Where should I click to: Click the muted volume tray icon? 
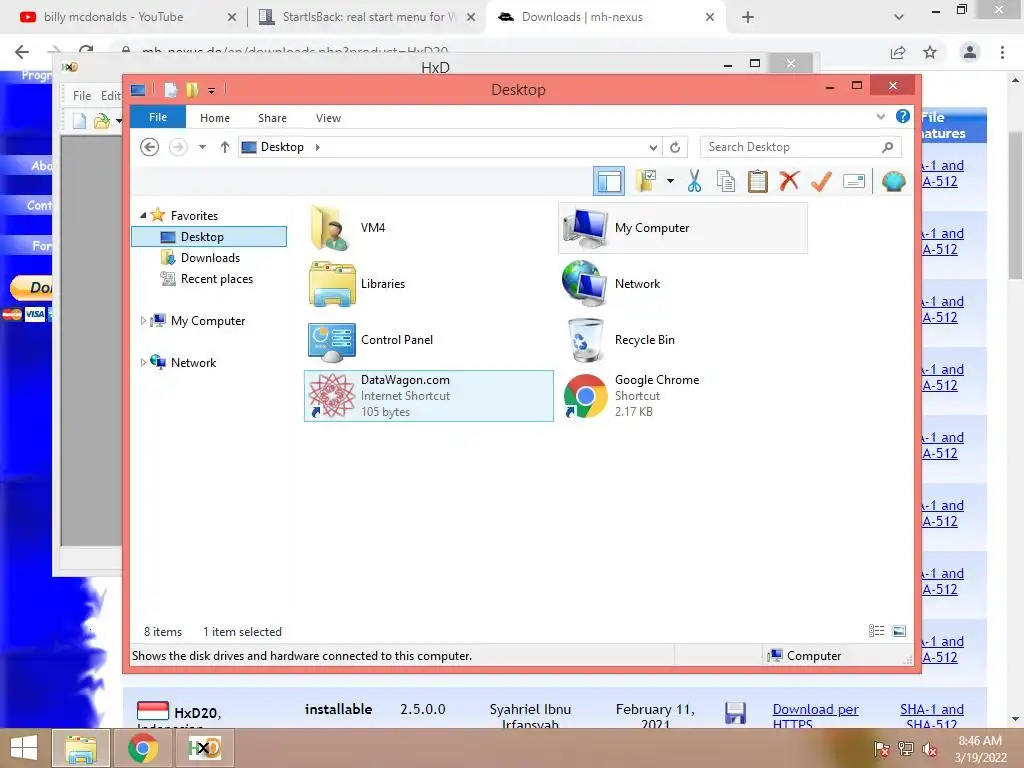coord(929,749)
